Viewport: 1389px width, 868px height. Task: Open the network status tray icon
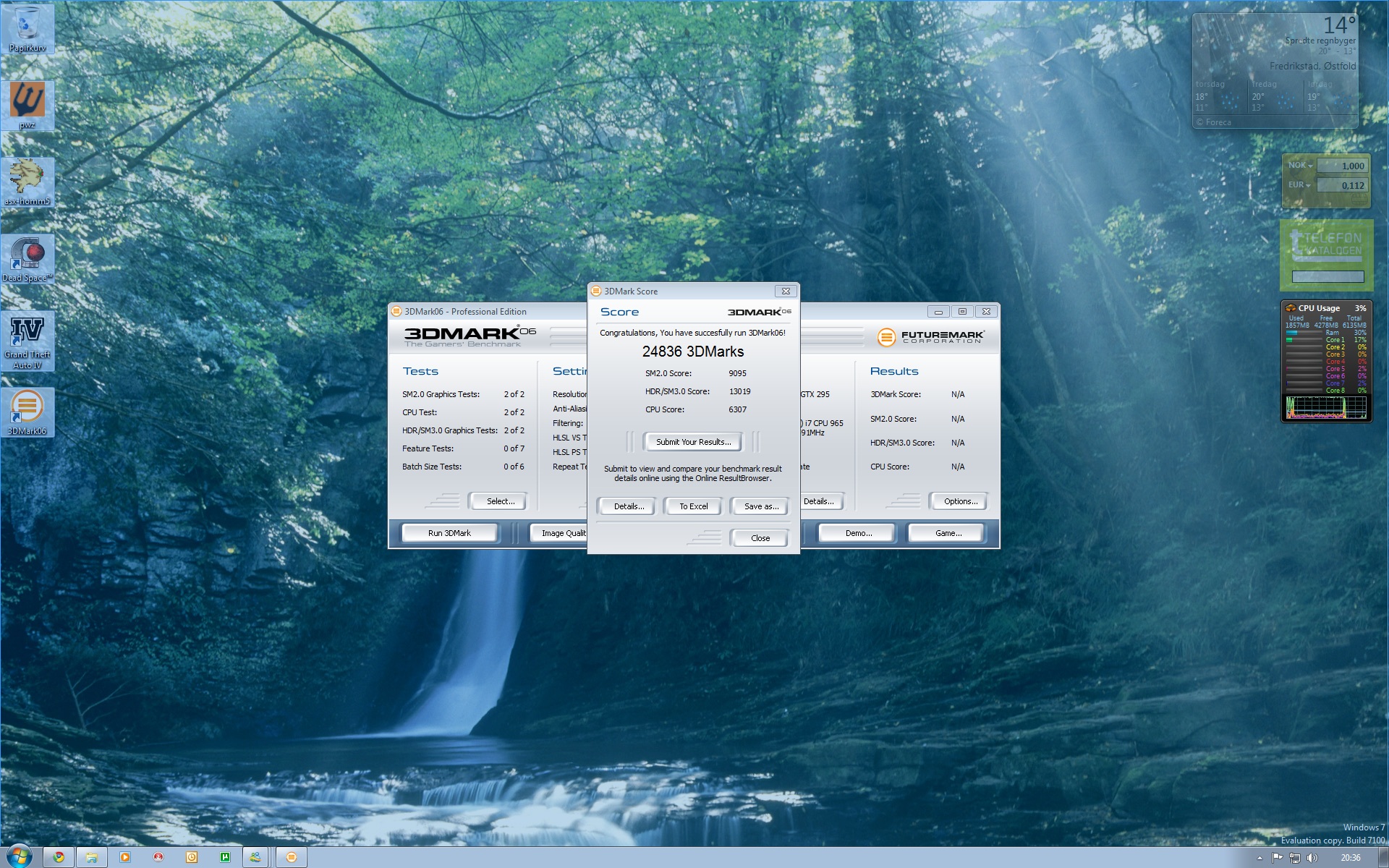pos(1294,858)
